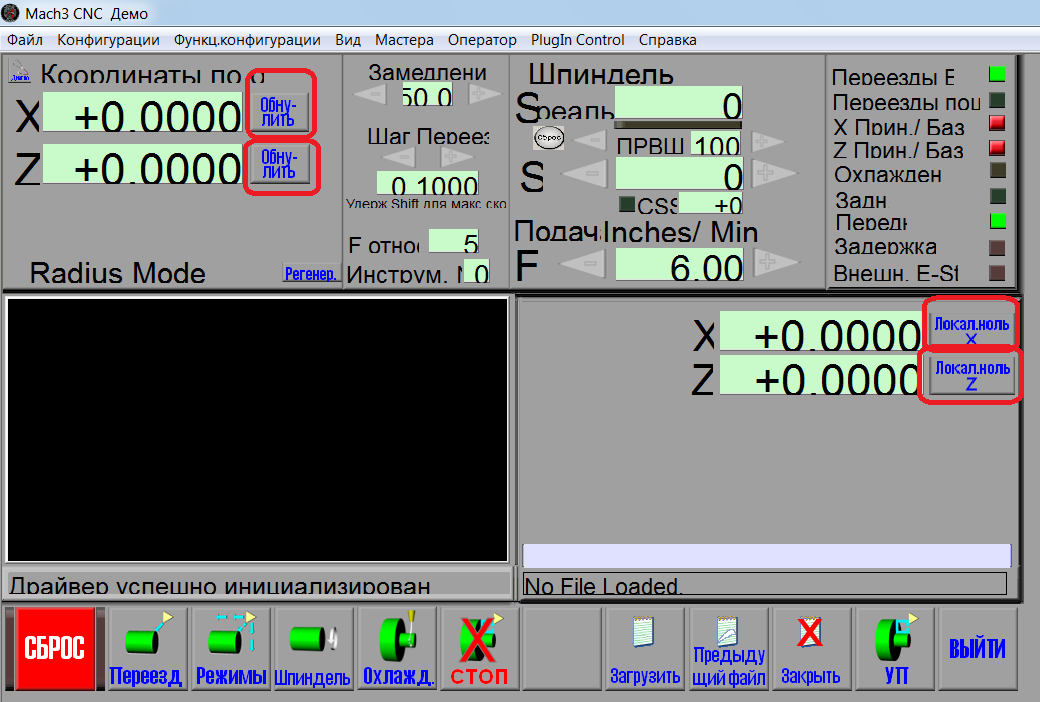
Task: Click the spindle real speed progress bar
Action: 678,124
